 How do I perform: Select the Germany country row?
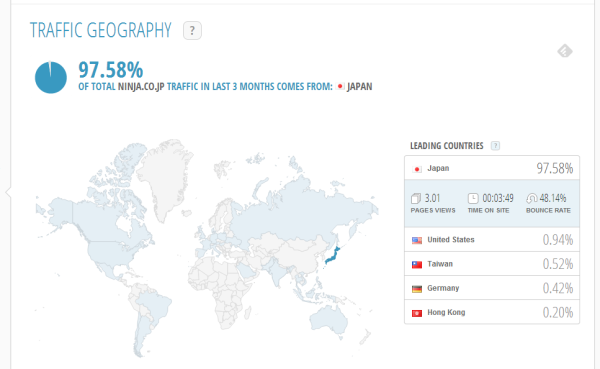492,288
